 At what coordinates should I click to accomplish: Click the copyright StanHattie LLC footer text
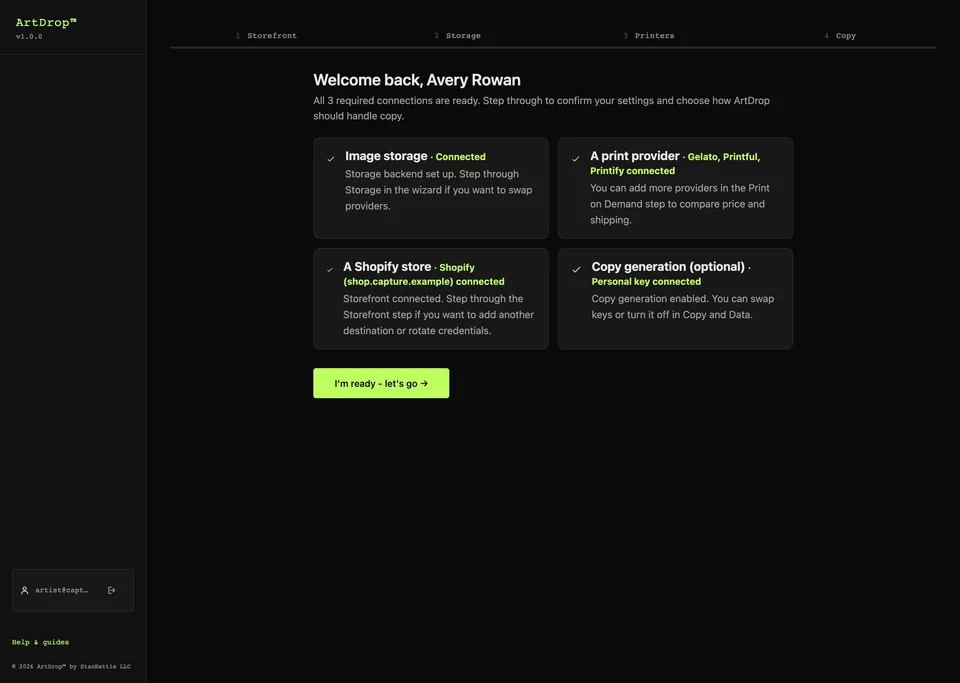tap(71, 666)
